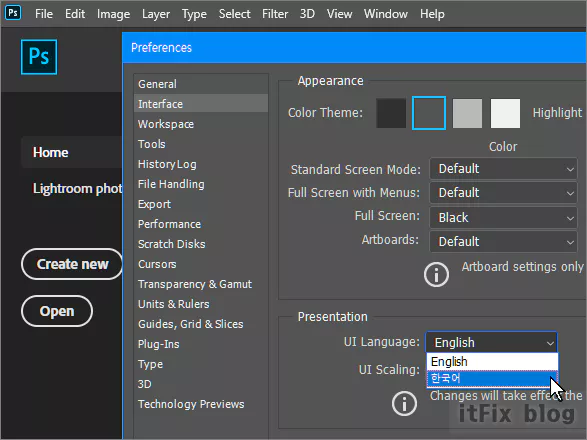This screenshot has width=587, height=440.
Task: Select Scratch Disks preferences category
Action: click(x=201, y=244)
